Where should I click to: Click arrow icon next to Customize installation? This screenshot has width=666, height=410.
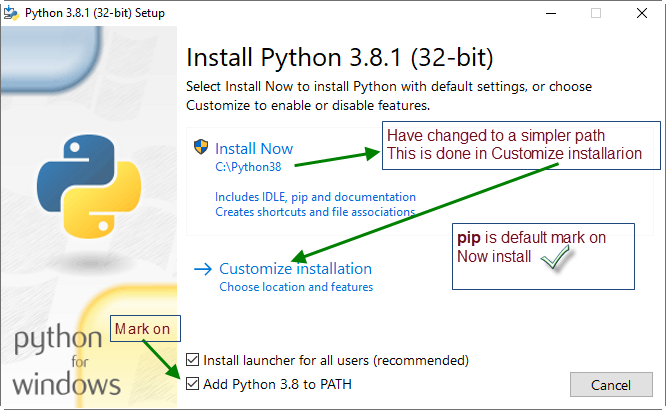[x=203, y=269]
